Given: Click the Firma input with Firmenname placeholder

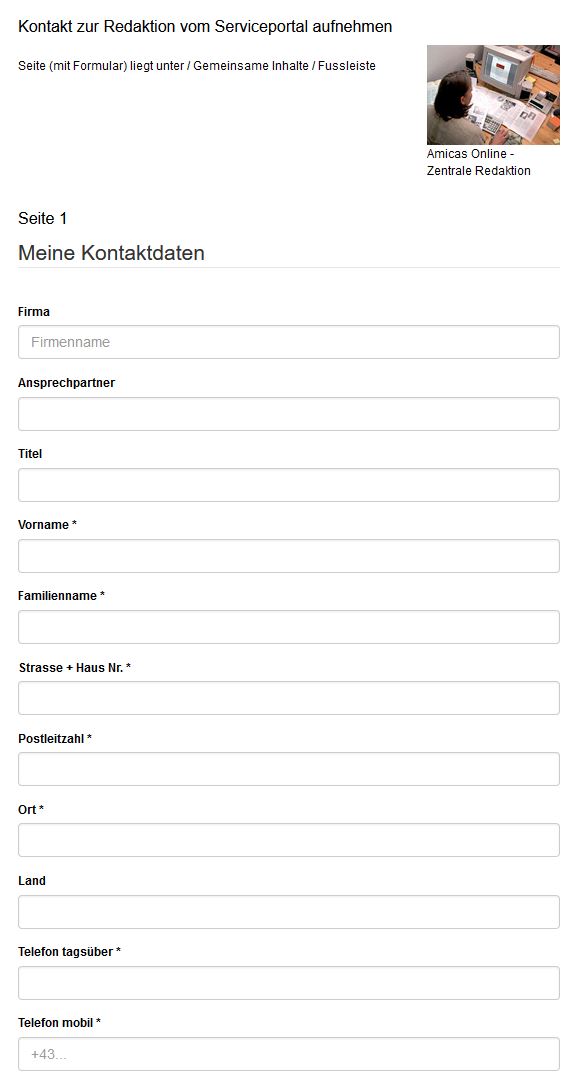Looking at the screenshot, I should coord(288,342).
